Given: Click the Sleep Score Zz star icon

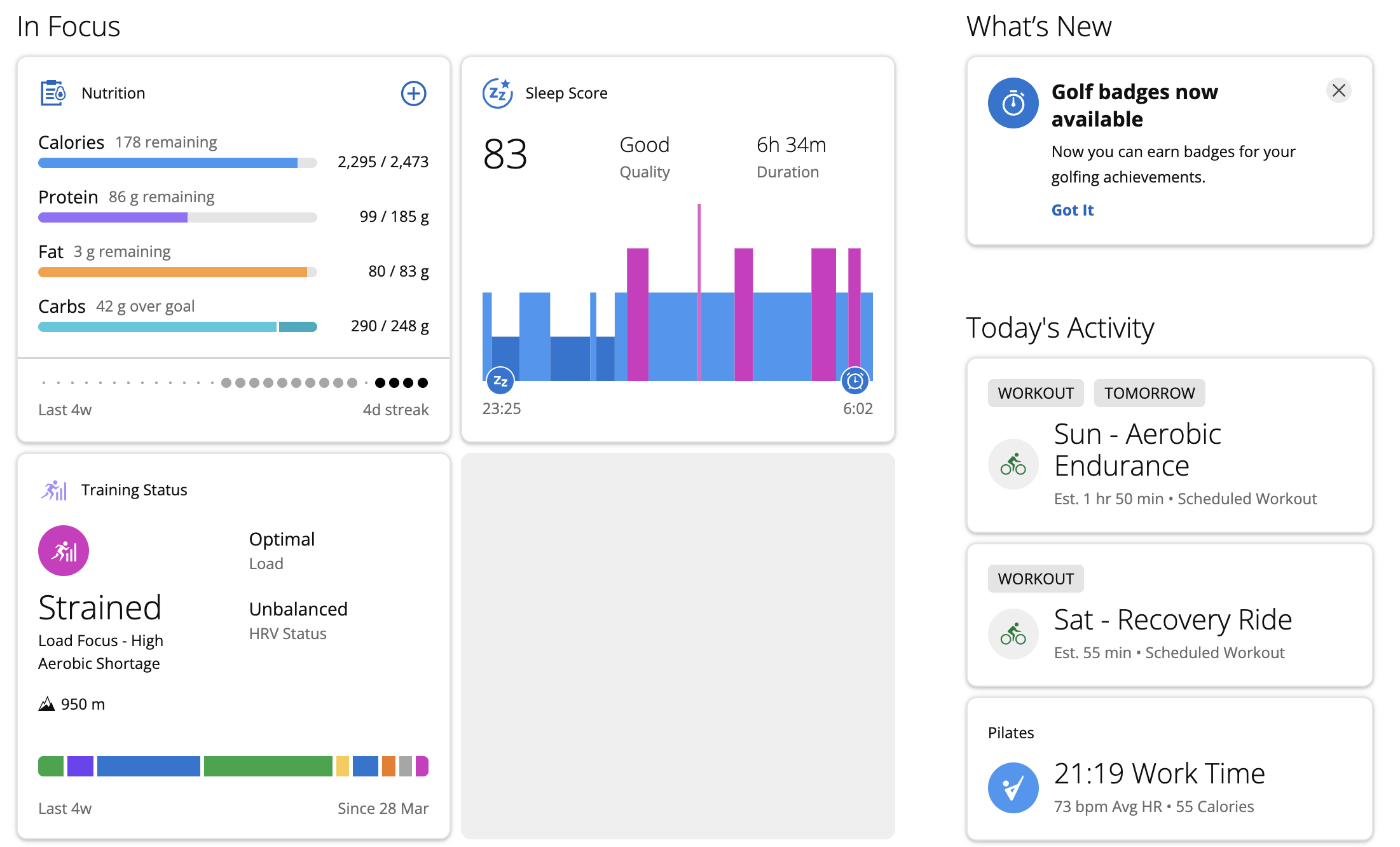Looking at the screenshot, I should pyautogui.click(x=497, y=93).
